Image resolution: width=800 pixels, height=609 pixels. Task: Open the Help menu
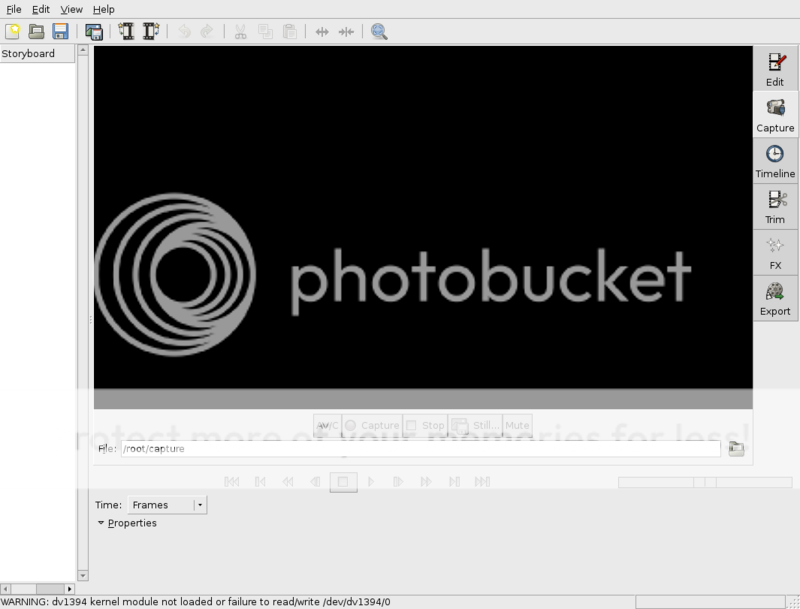coord(103,9)
